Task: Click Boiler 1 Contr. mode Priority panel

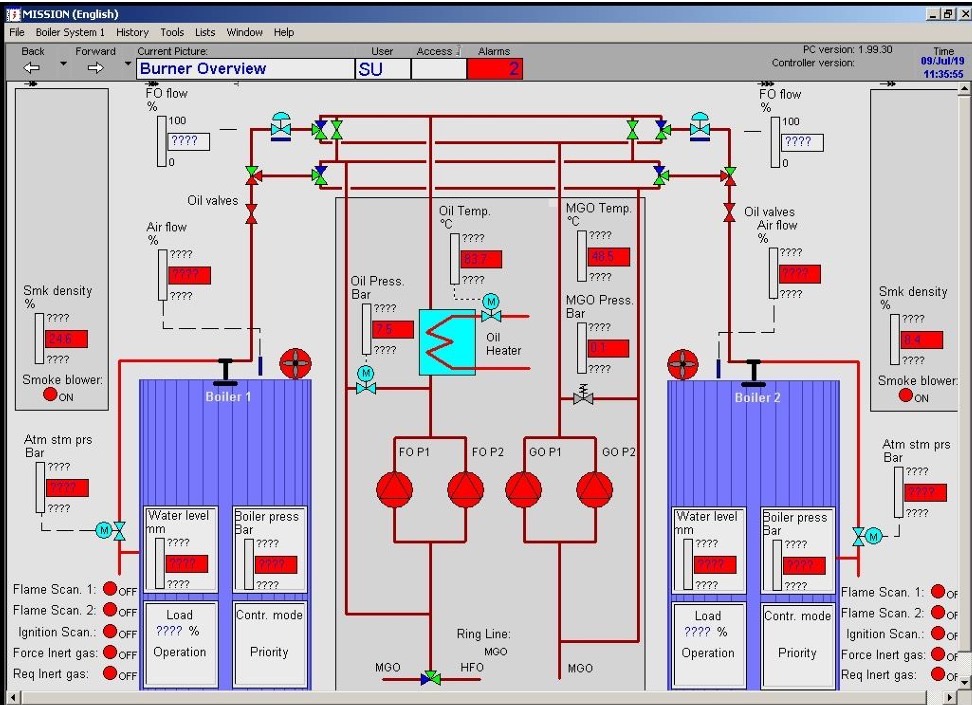Action: pos(270,644)
